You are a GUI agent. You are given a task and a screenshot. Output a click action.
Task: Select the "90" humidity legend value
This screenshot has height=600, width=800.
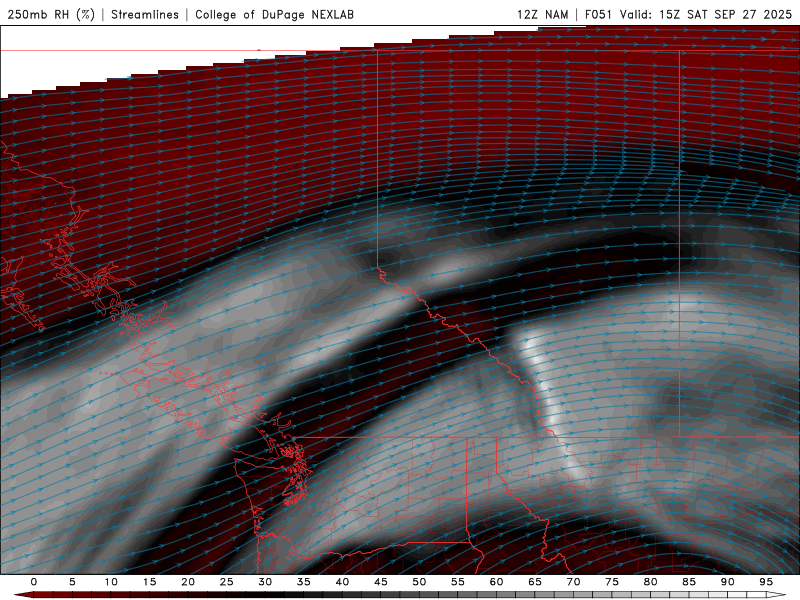pyautogui.click(x=727, y=582)
